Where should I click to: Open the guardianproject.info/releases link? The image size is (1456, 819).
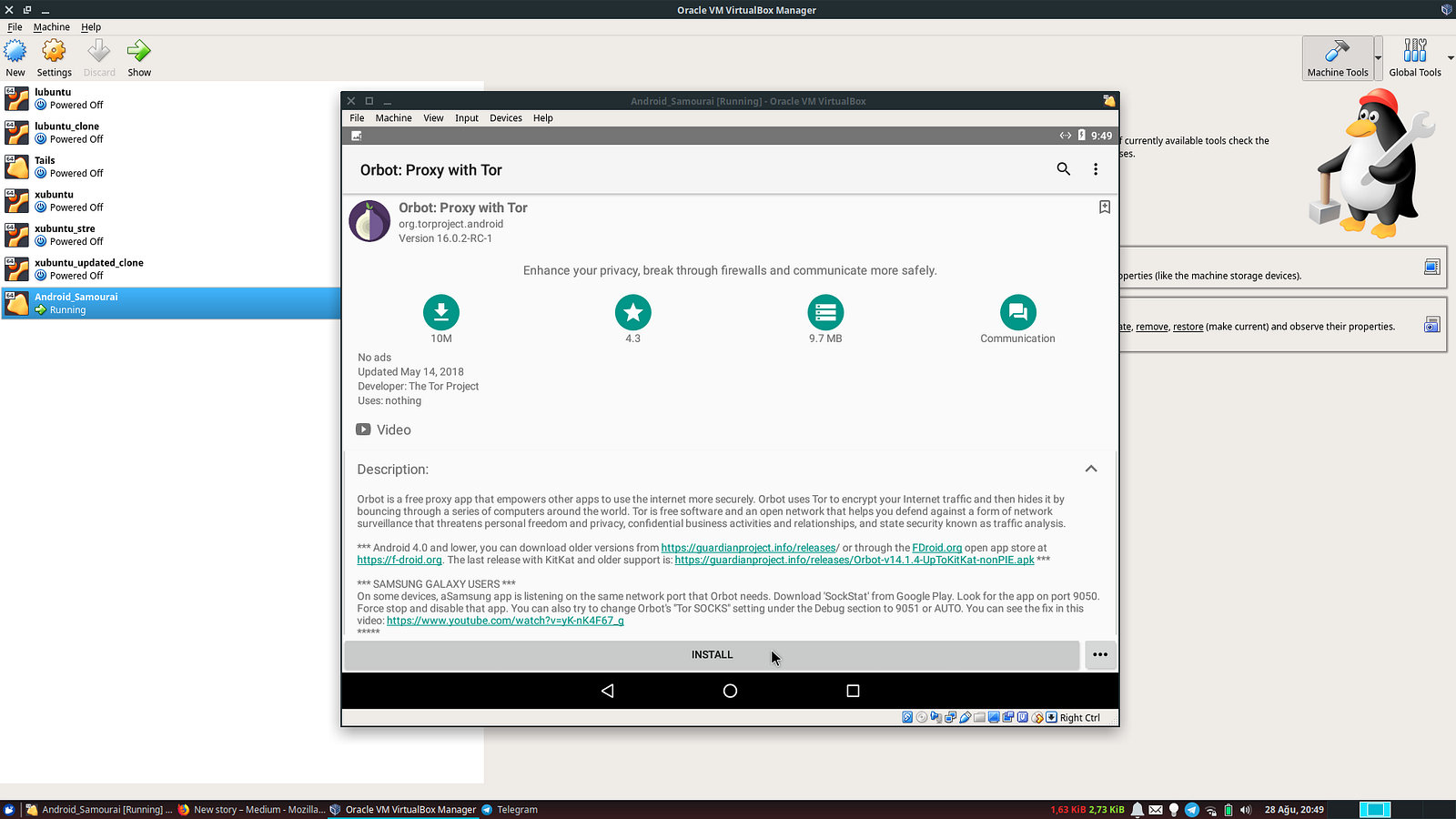[x=750, y=548]
